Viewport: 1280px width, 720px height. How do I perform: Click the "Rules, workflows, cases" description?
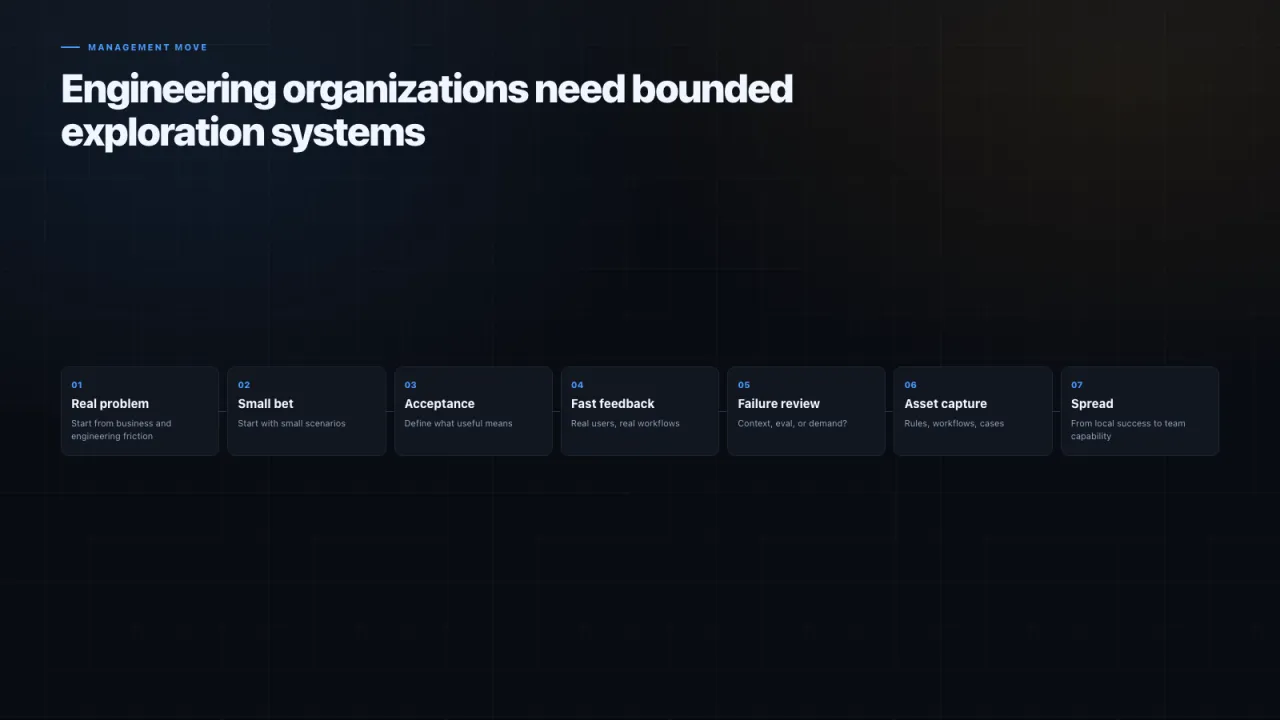click(954, 424)
